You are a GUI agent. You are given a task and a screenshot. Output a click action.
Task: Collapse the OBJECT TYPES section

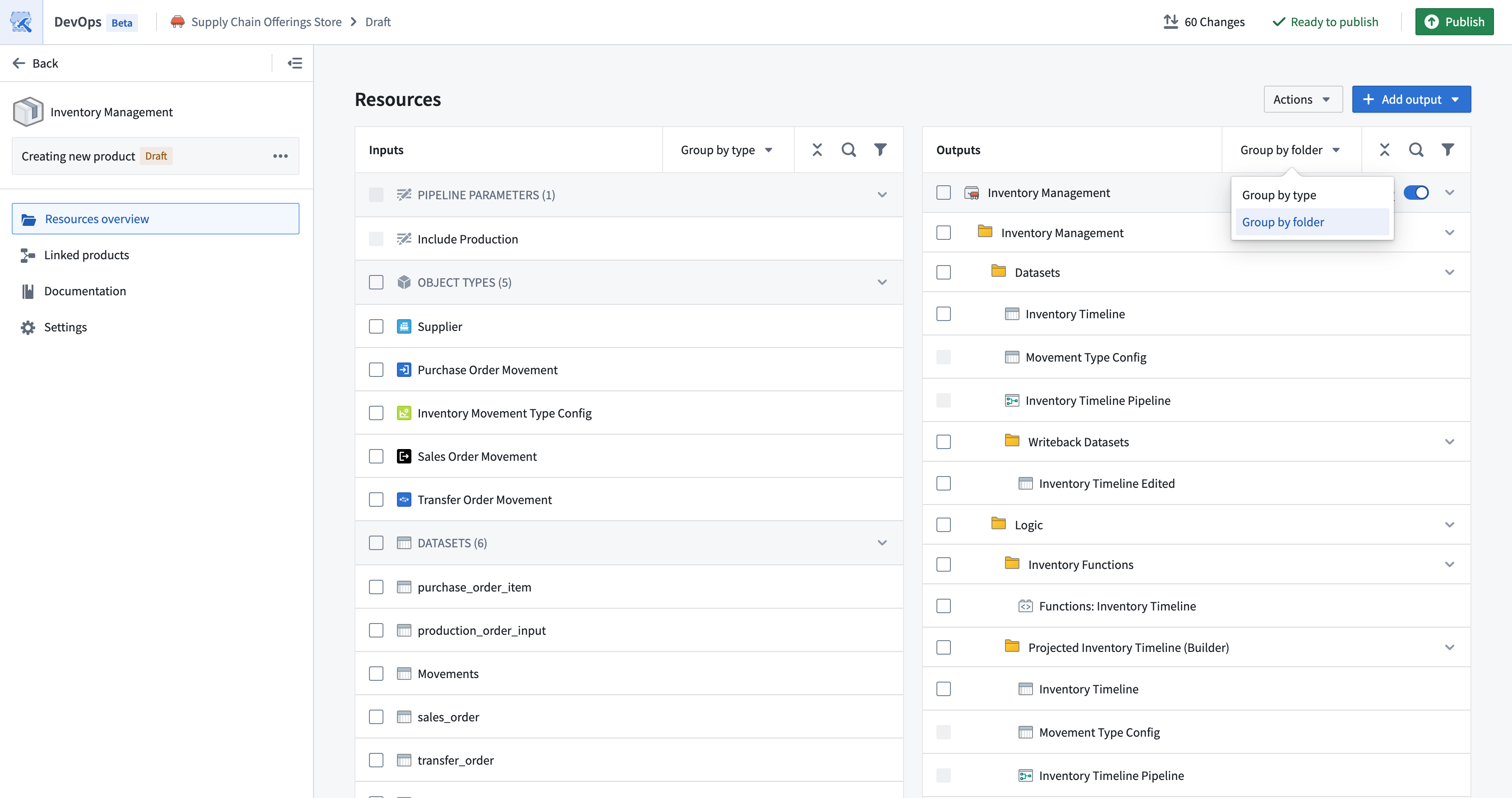(882, 282)
